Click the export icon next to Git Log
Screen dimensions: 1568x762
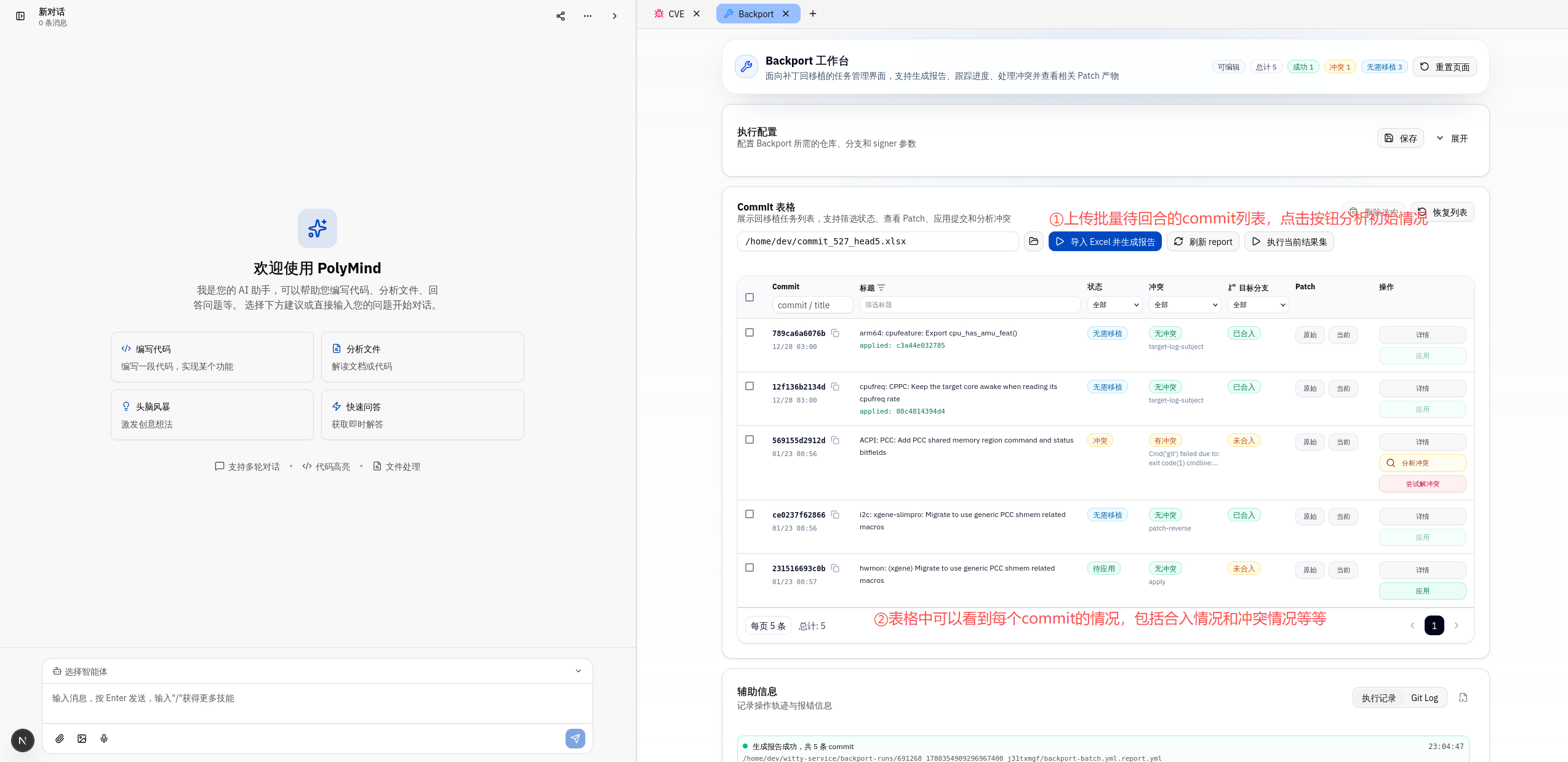[x=1463, y=697]
